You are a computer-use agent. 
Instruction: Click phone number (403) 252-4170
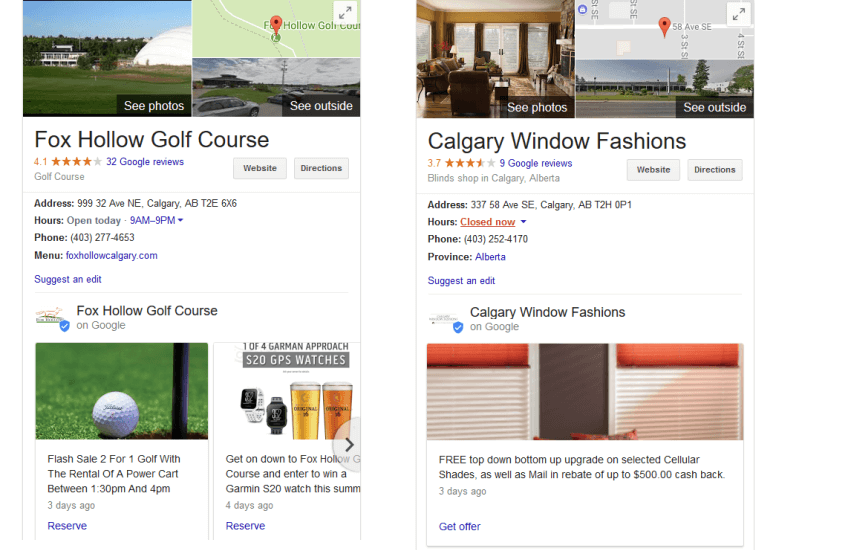click(x=496, y=239)
